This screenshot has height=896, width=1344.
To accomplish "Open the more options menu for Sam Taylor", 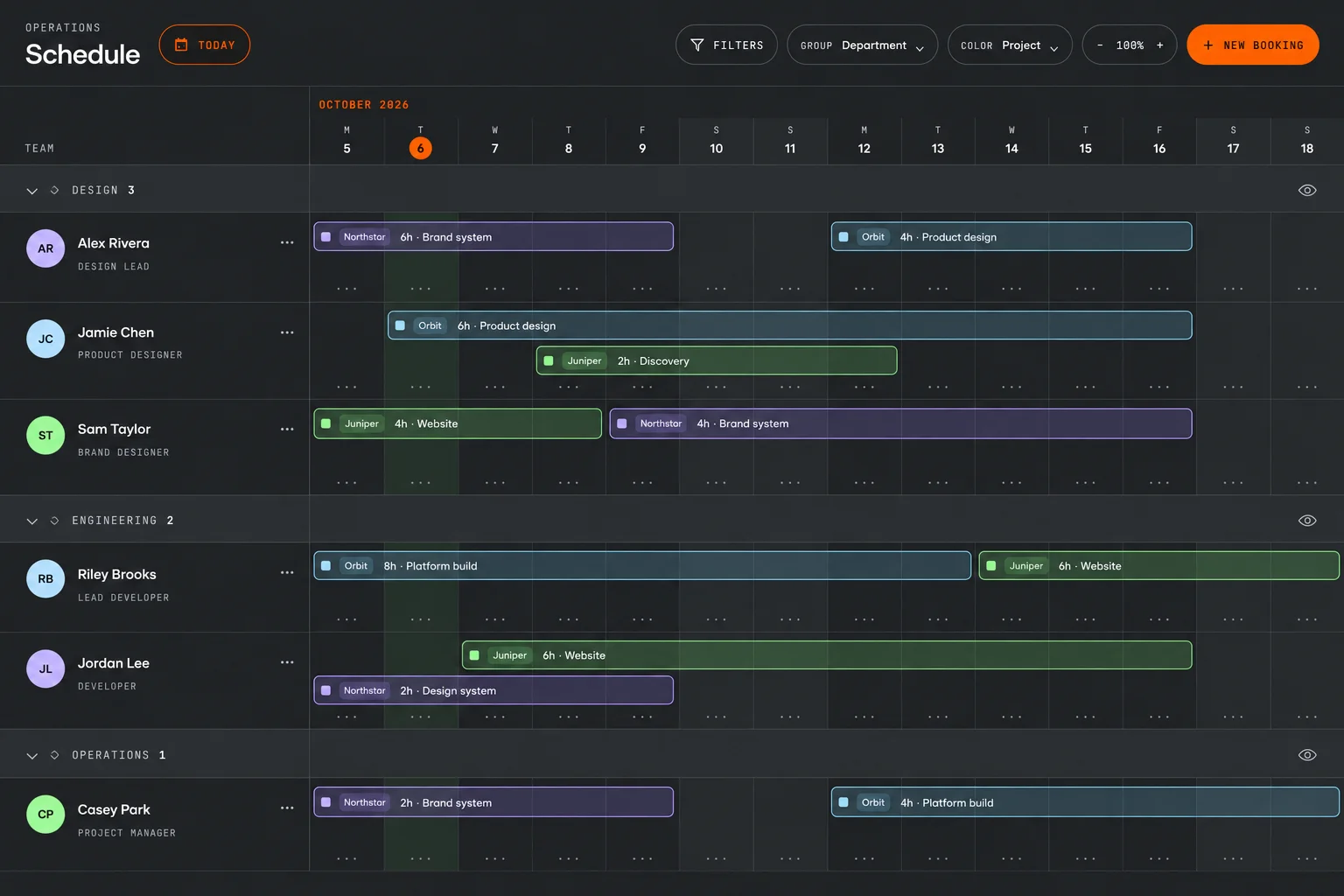I will [x=287, y=429].
